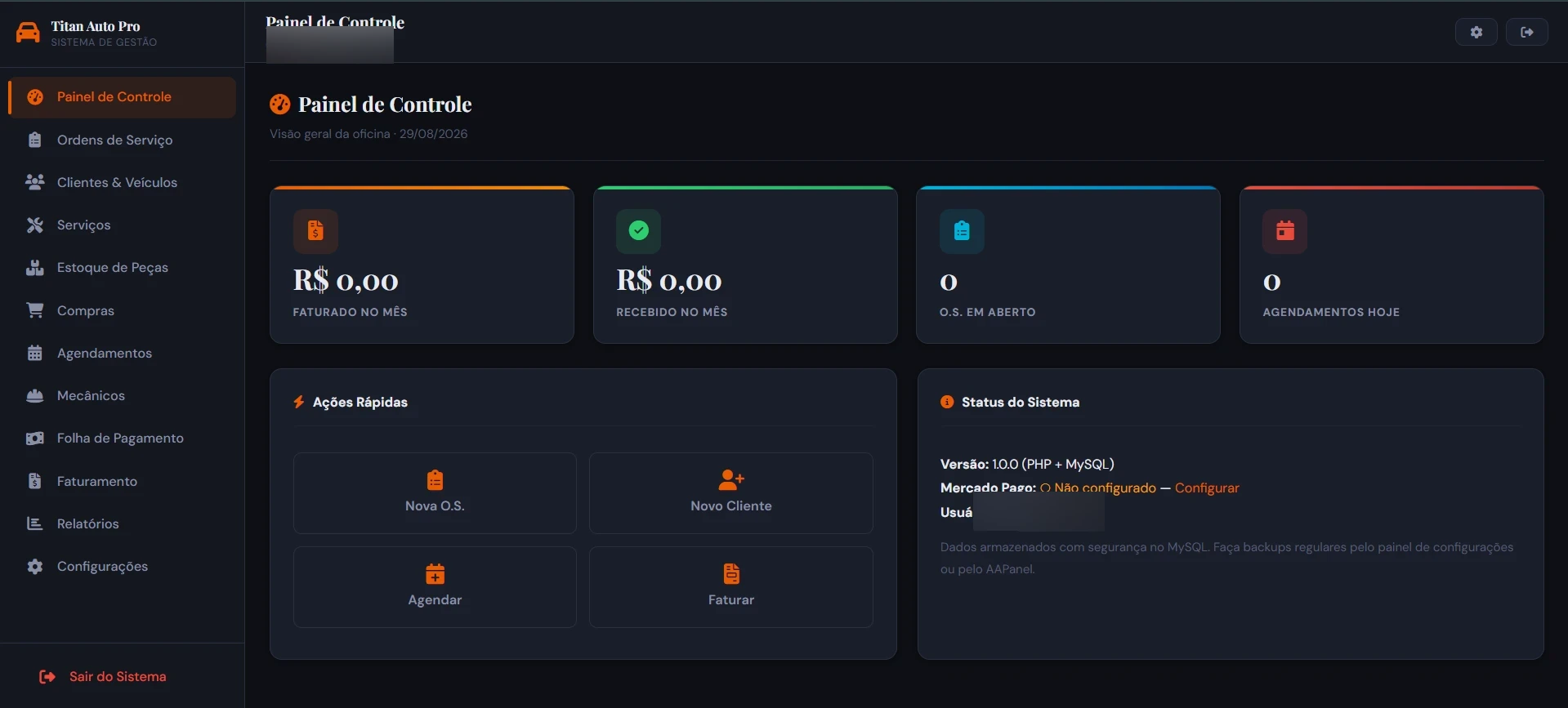Viewport: 1568px width, 708px height.
Task: Click the Faturar quick action button
Action: click(x=730, y=587)
